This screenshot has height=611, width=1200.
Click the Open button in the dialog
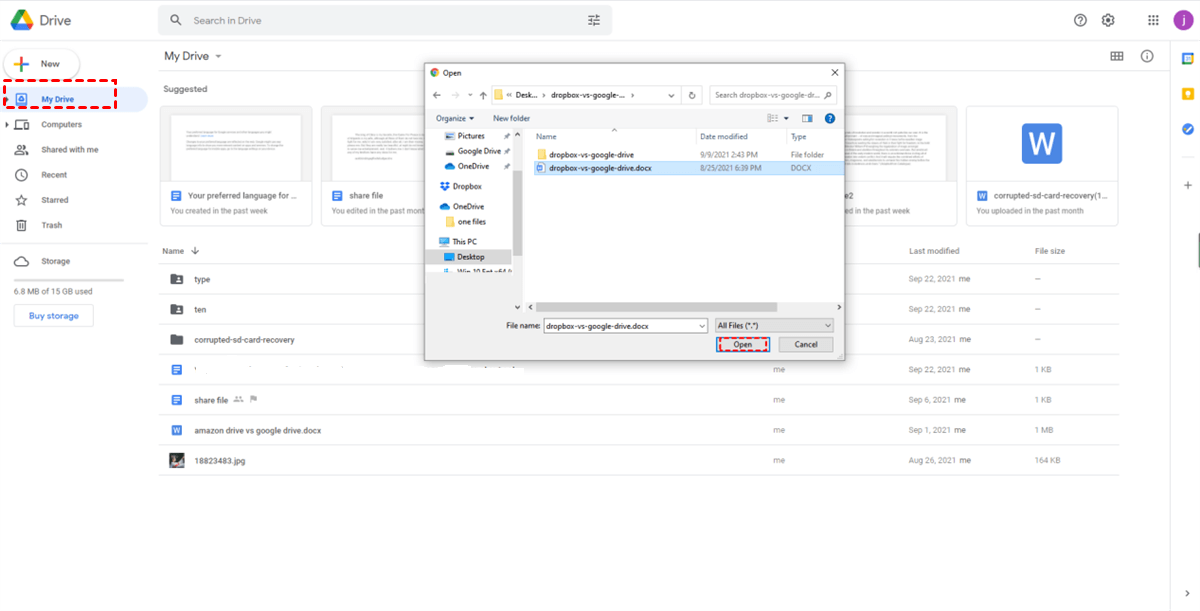pyautogui.click(x=743, y=344)
